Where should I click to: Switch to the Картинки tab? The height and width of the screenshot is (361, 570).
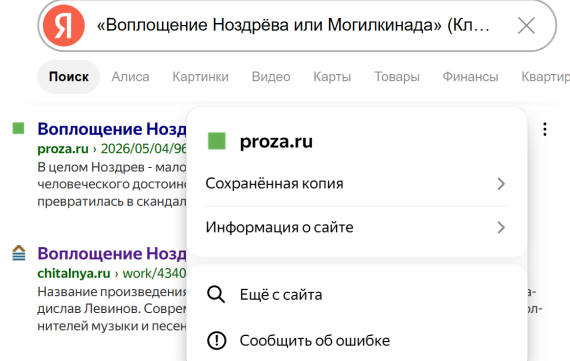[x=200, y=77]
